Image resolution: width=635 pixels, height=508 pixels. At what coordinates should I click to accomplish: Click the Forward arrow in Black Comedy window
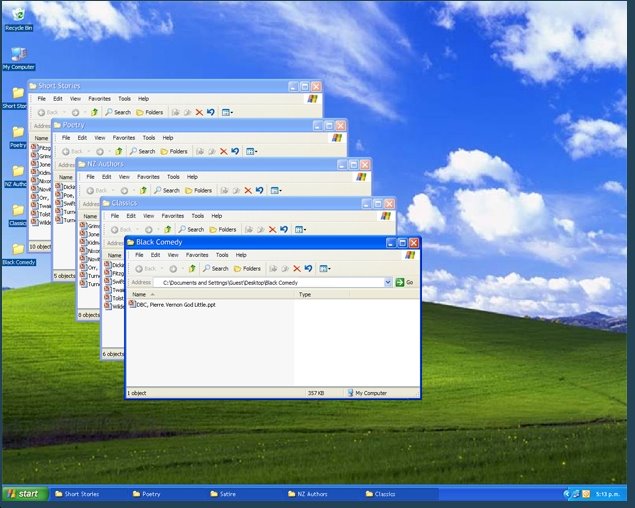(x=173, y=269)
